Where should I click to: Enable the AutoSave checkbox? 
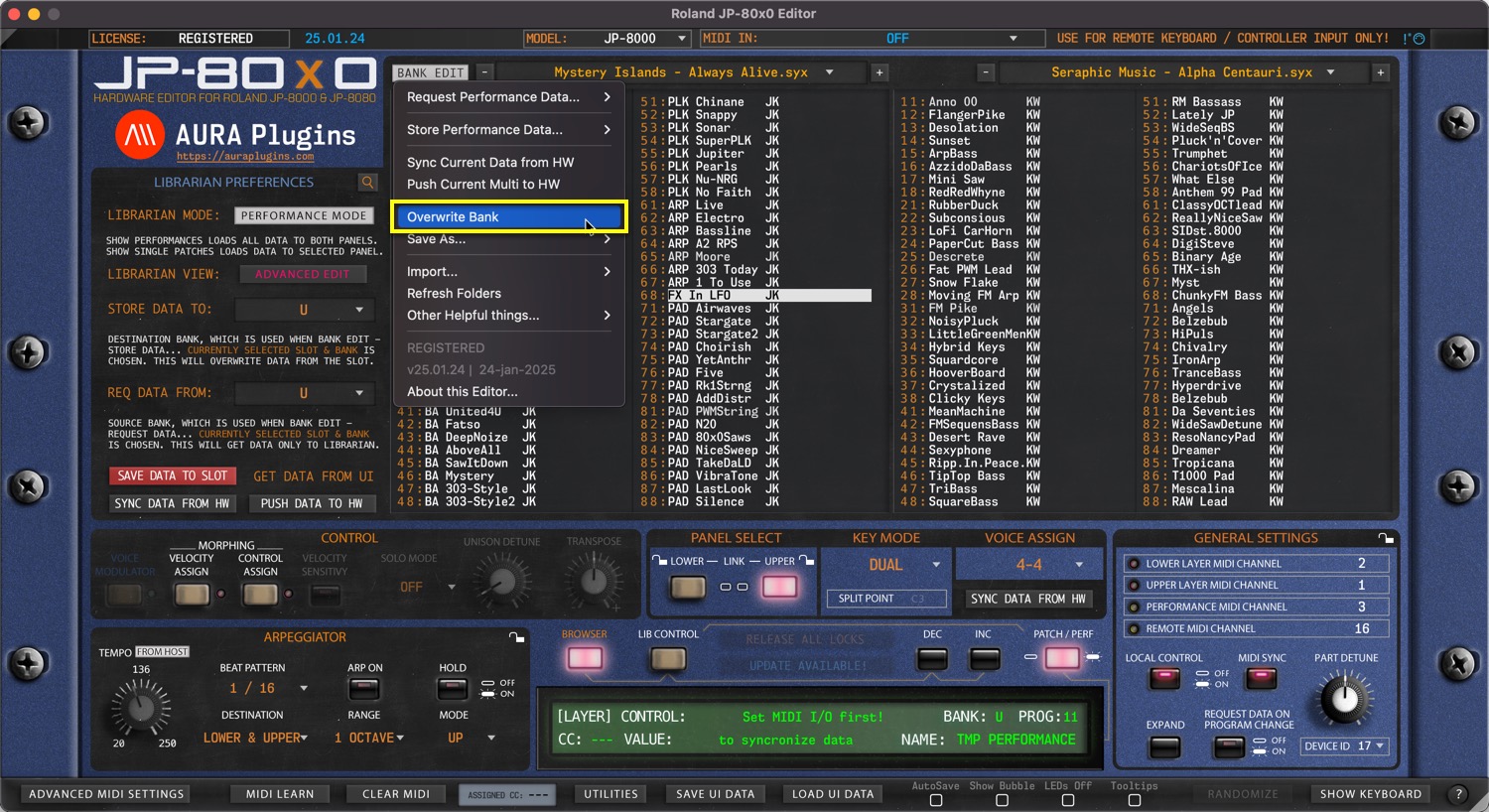click(935, 800)
